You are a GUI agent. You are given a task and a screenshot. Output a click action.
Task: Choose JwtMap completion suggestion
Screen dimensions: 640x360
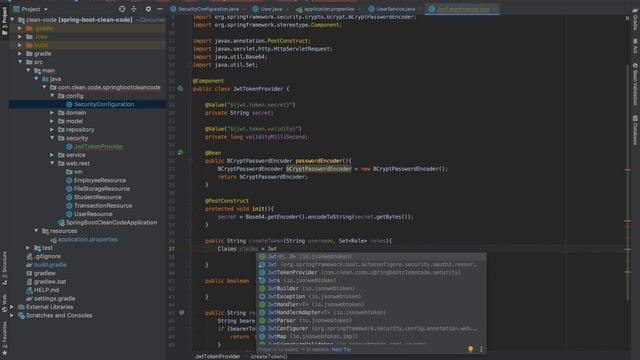pos(371,336)
